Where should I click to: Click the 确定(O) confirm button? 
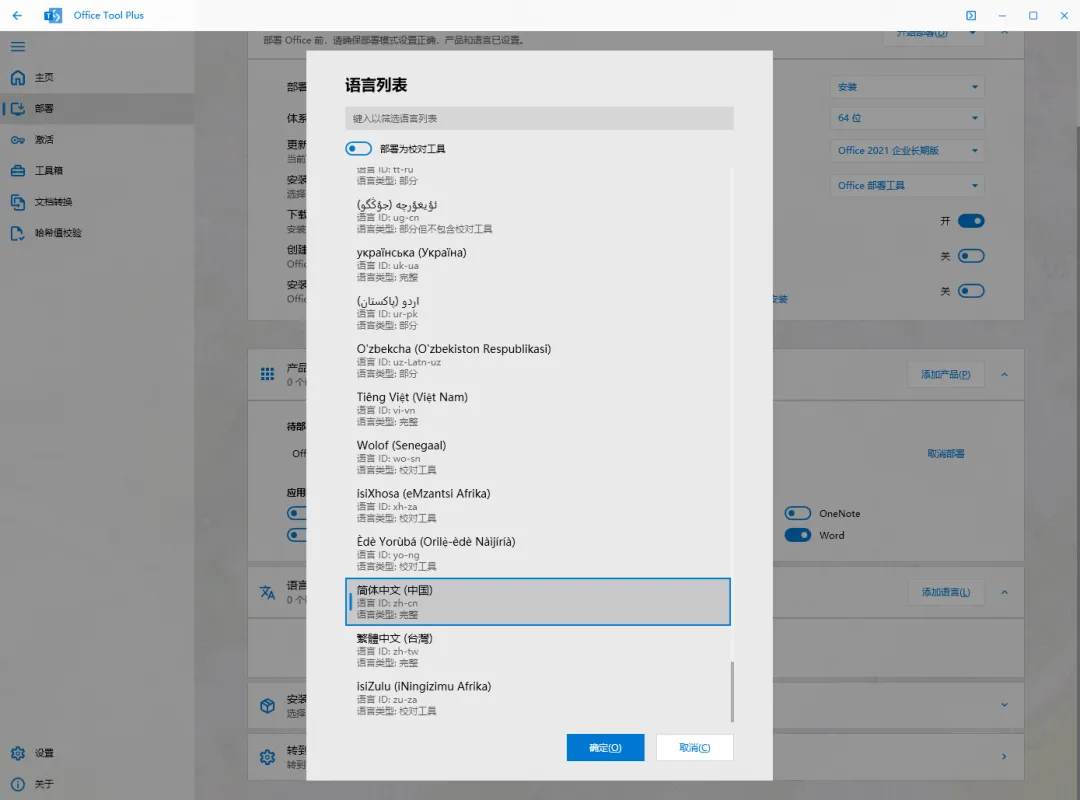point(605,748)
